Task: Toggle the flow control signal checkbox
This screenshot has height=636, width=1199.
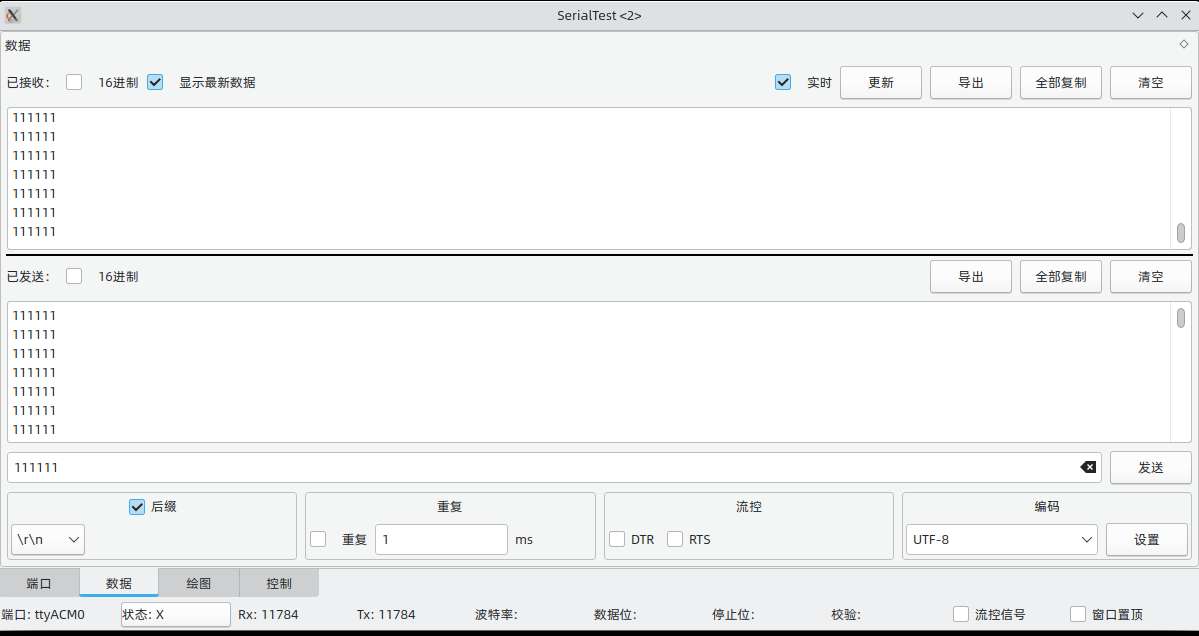Action: point(961,614)
